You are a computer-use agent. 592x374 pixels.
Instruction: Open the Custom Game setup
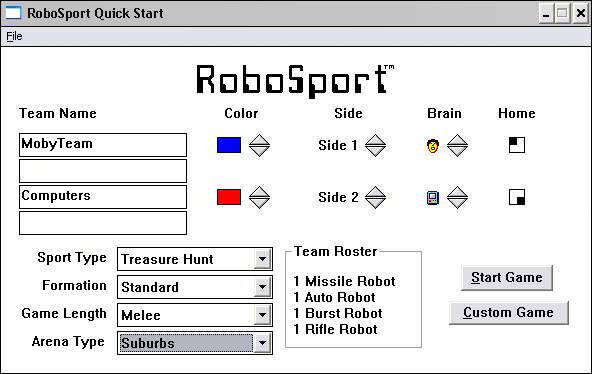click(x=509, y=313)
